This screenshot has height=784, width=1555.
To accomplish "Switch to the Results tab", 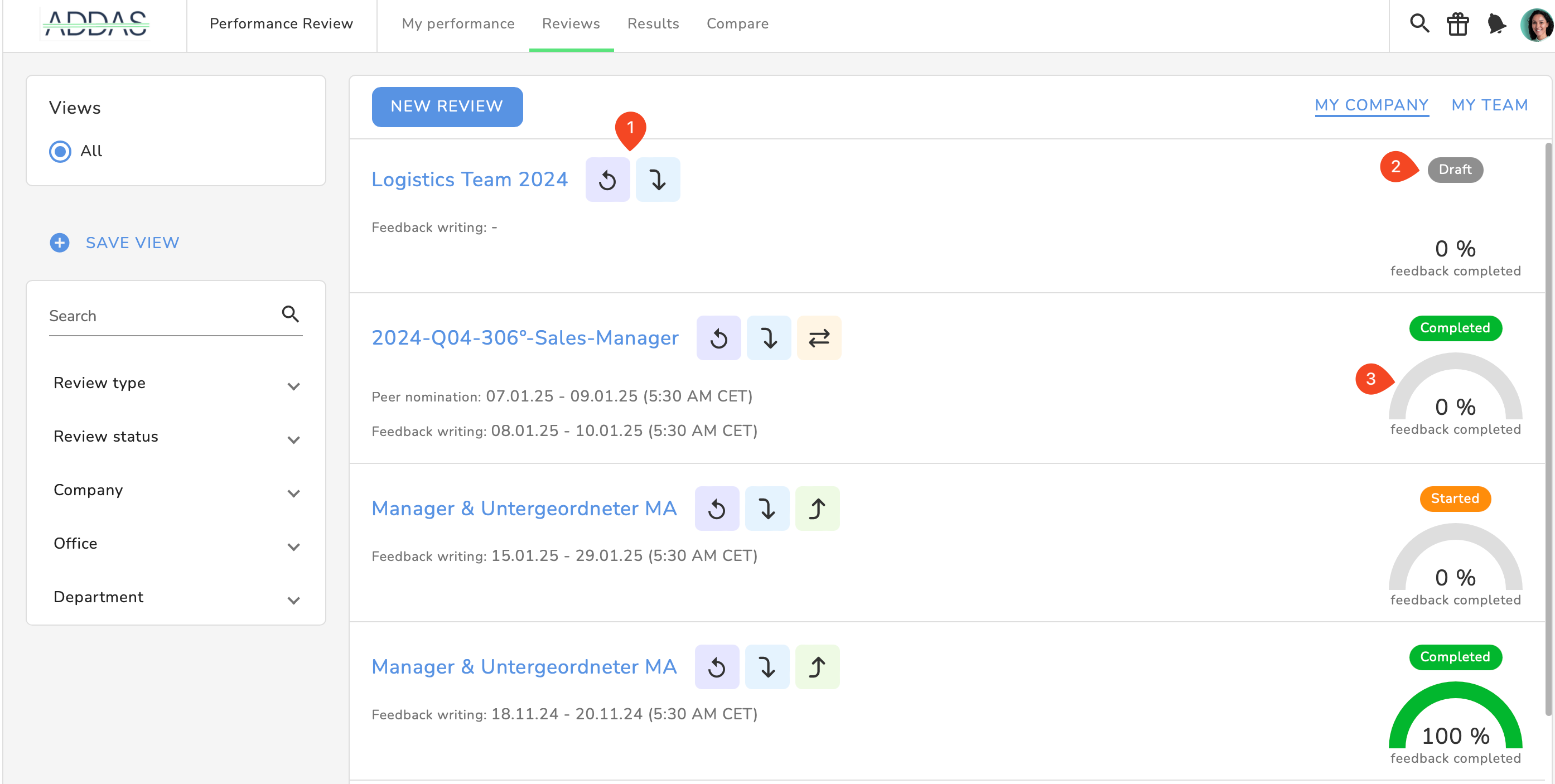I will tap(653, 23).
